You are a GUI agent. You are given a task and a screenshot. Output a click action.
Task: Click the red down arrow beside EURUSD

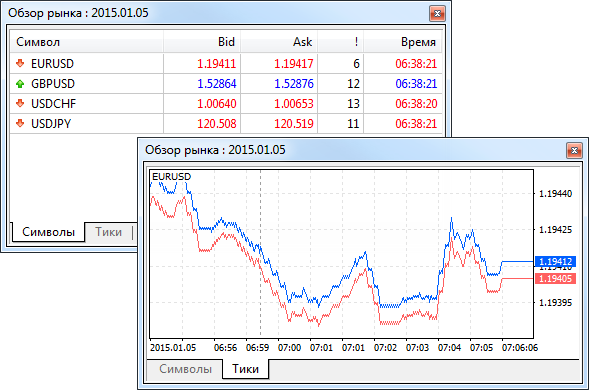point(20,63)
